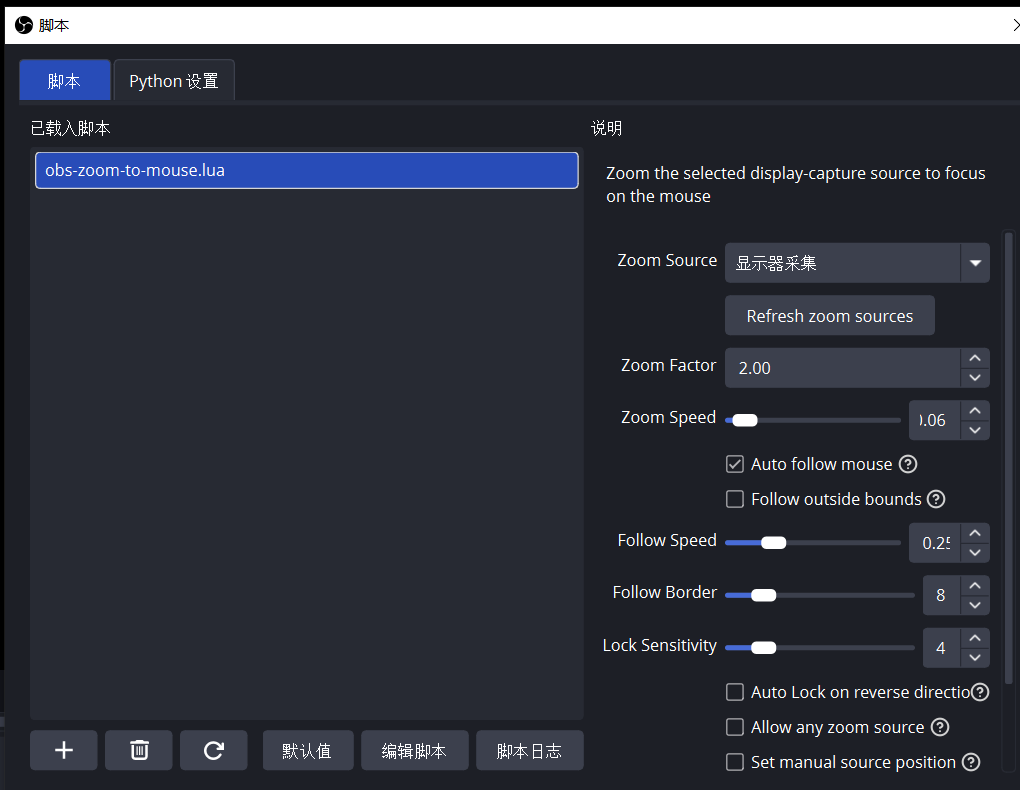
Task: Click help icon beside Allow any zoom source
Action: (x=940, y=727)
